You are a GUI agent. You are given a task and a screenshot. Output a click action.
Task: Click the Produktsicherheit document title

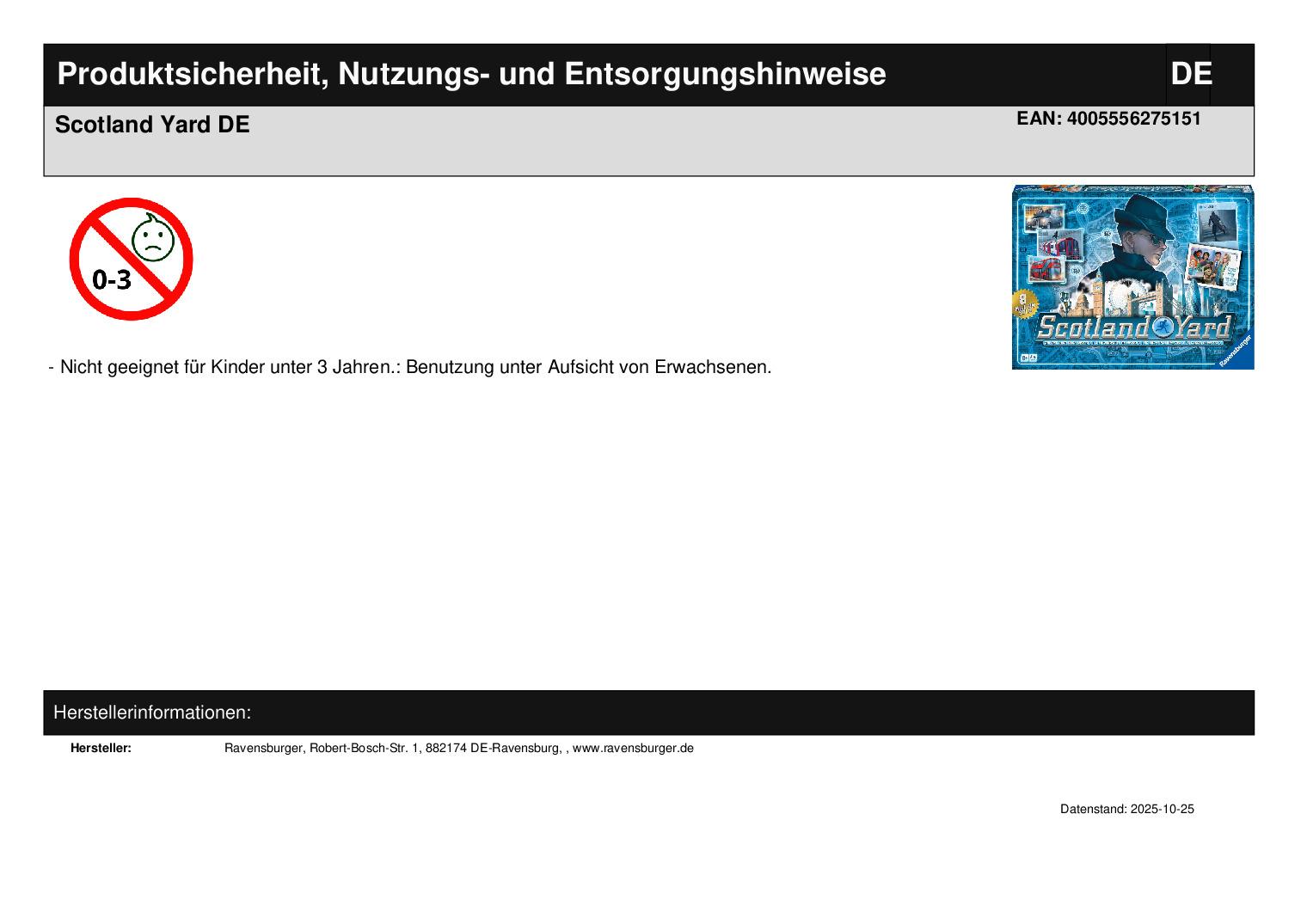(x=471, y=74)
